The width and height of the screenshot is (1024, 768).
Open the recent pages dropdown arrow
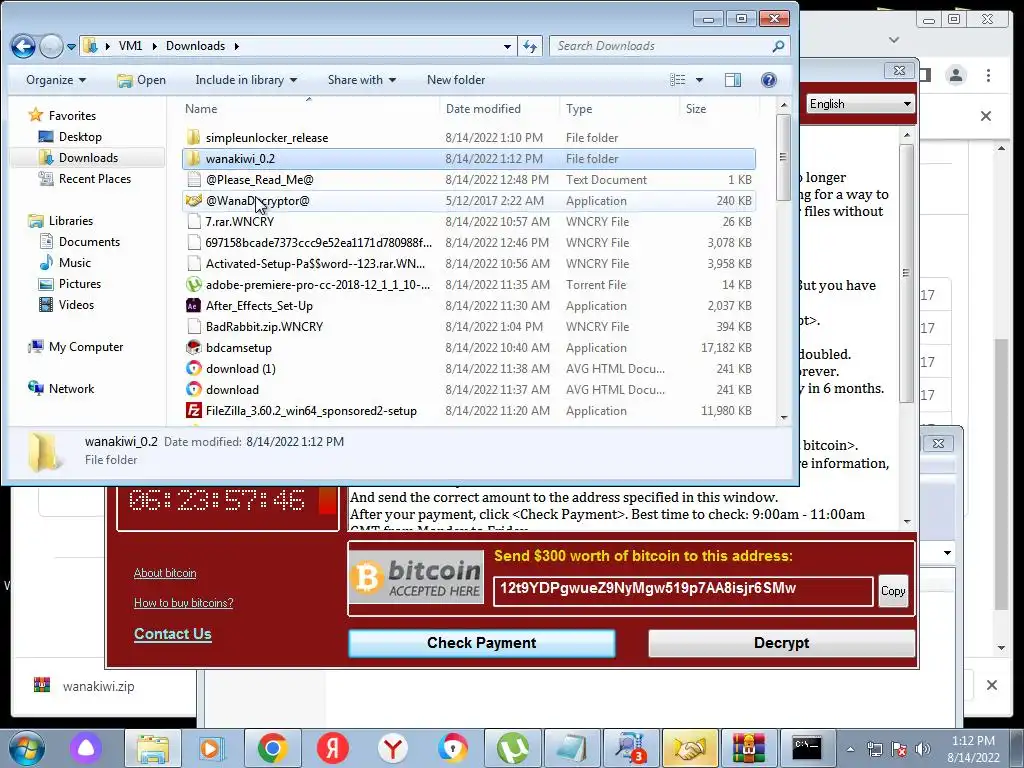[71, 46]
